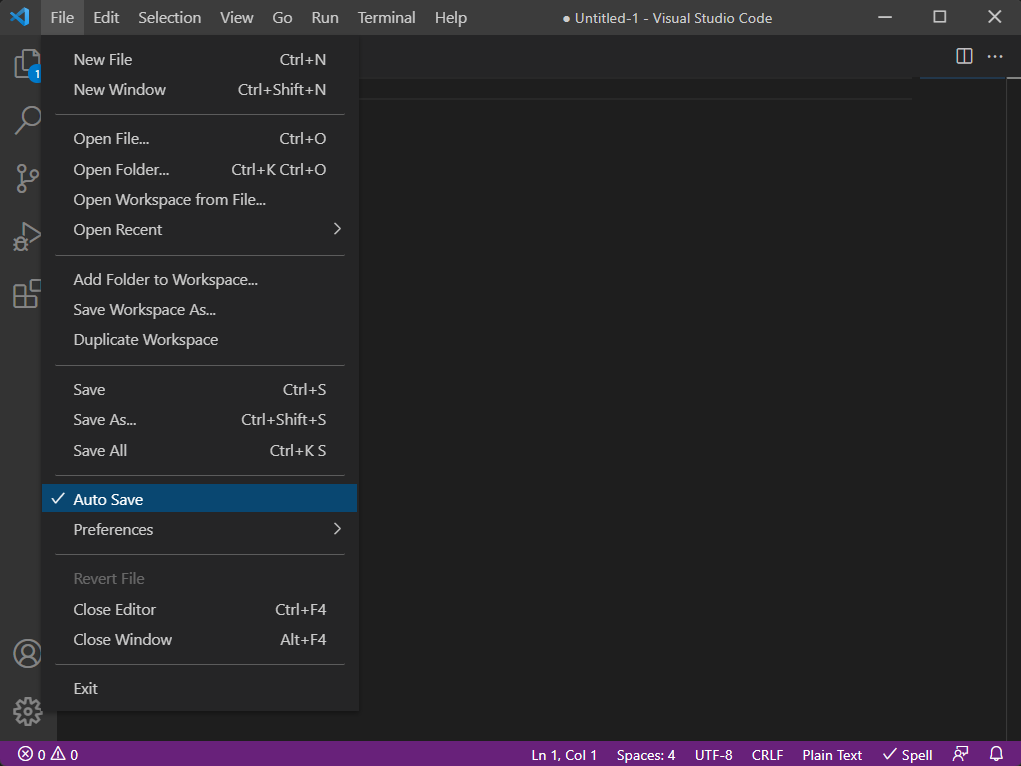Toggle Spell checker in status bar
1021x766 pixels.
[x=908, y=754]
